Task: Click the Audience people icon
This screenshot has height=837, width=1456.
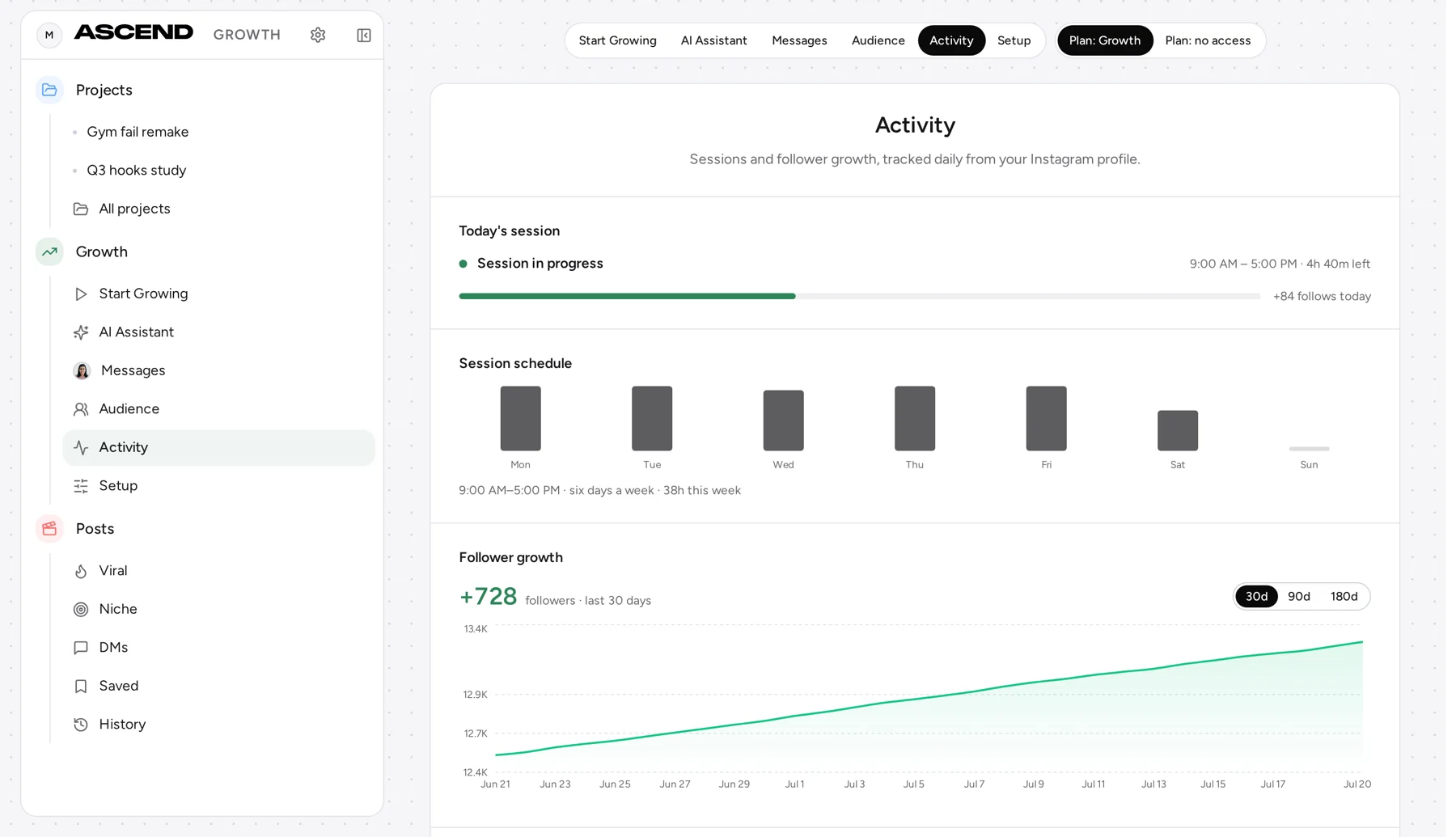Action: [81, 409]
